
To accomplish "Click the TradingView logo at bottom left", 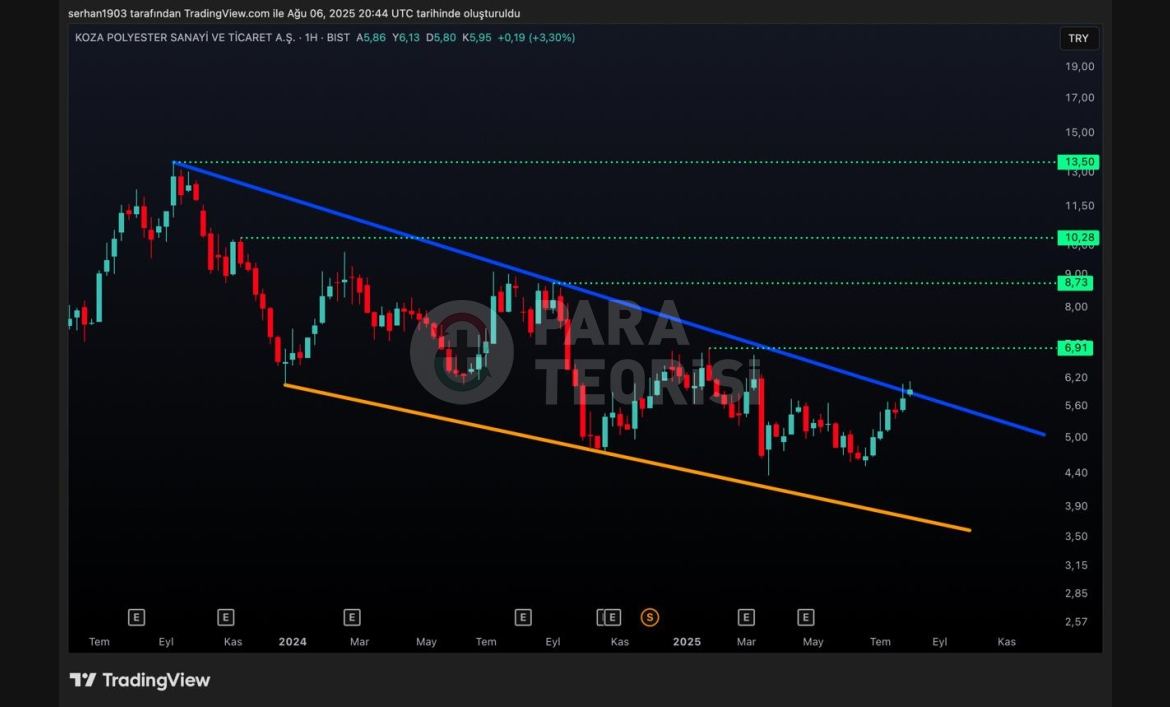I will click(x=140, y=680).
